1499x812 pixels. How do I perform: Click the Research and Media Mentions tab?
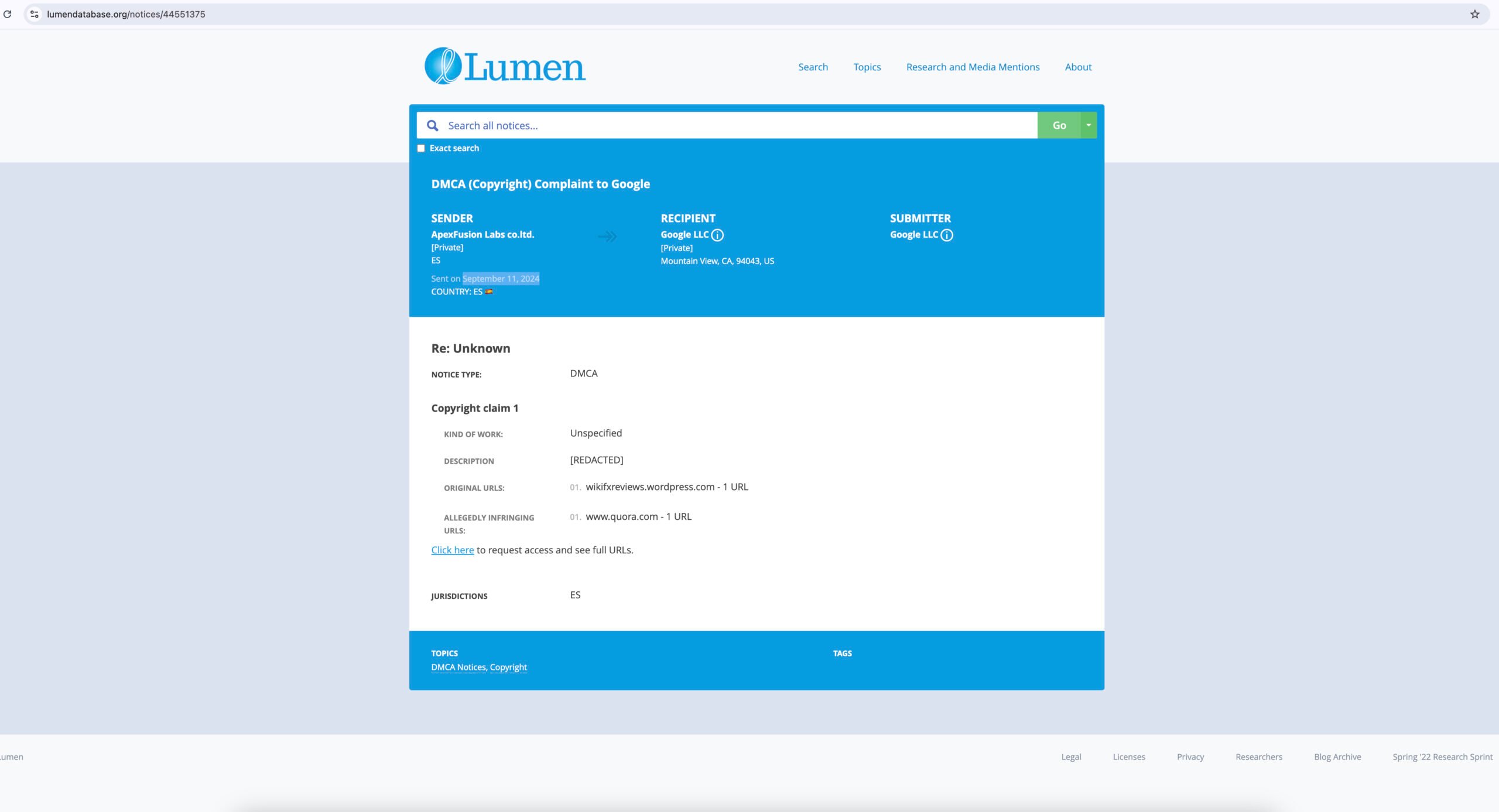pyautogui.click(x=972, y=66)
